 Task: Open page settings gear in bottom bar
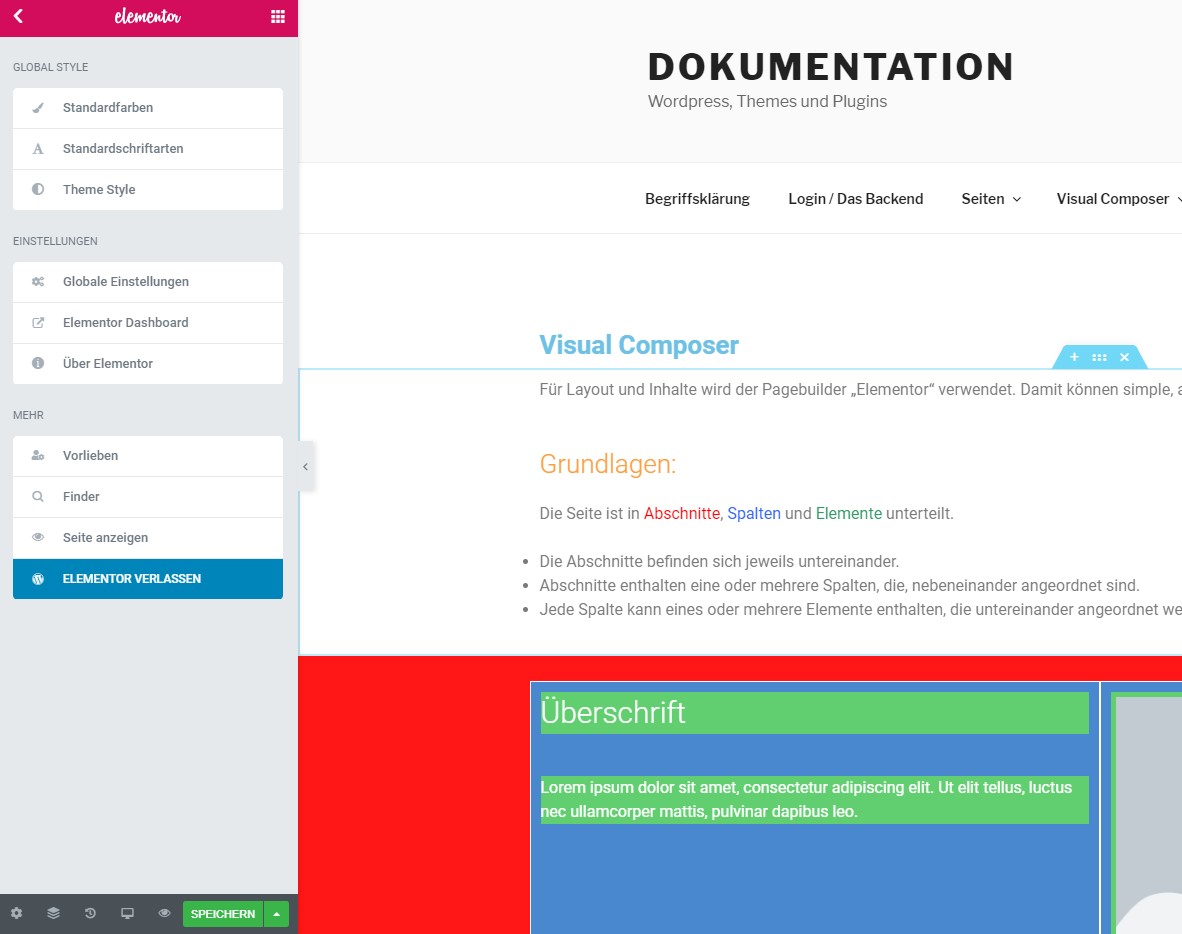tap(16, 913)
